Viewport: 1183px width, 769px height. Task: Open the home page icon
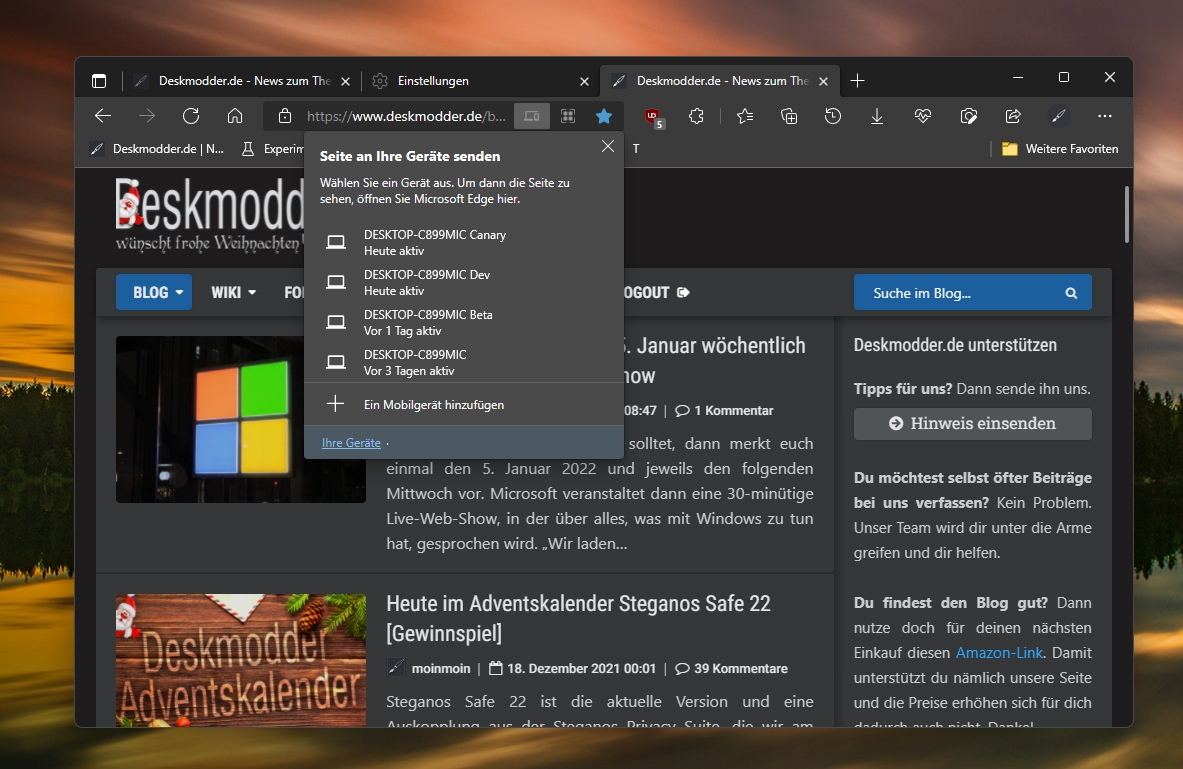[235, 116]
